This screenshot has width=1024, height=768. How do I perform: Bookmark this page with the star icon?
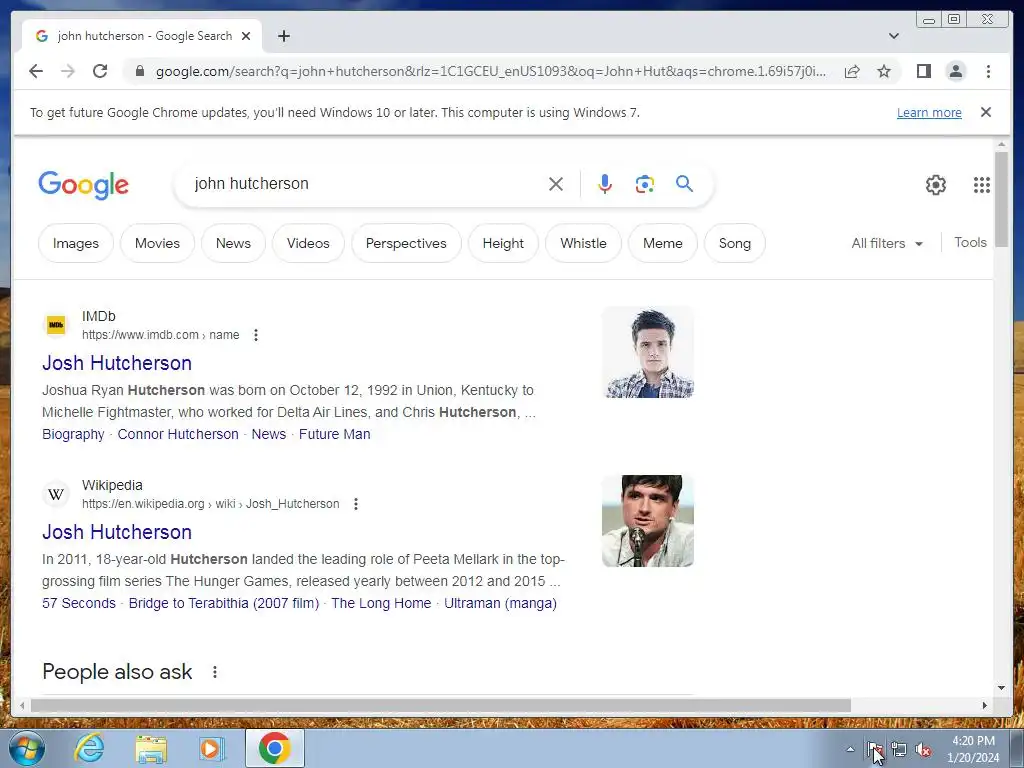[884, 71]
